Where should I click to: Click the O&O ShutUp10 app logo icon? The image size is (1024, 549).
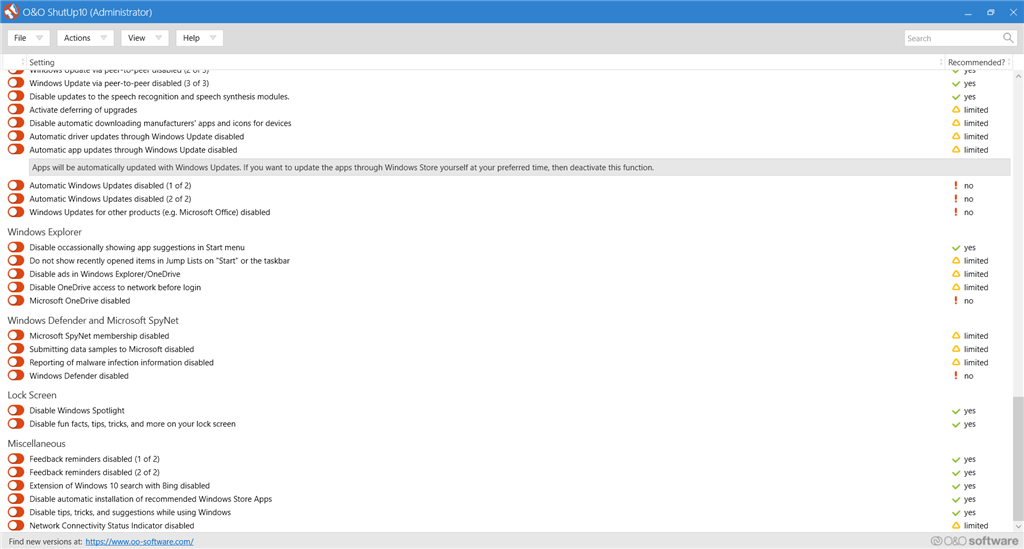11,12
